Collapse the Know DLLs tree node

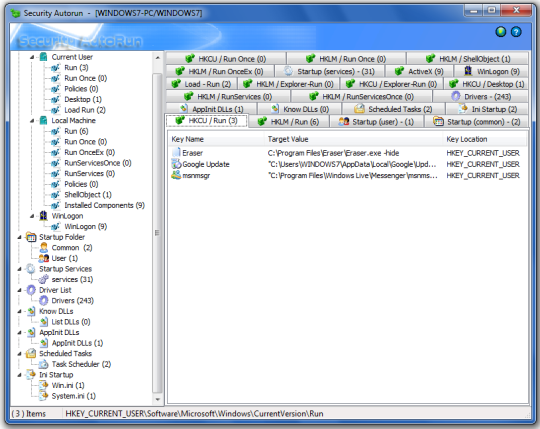point(20,312)
